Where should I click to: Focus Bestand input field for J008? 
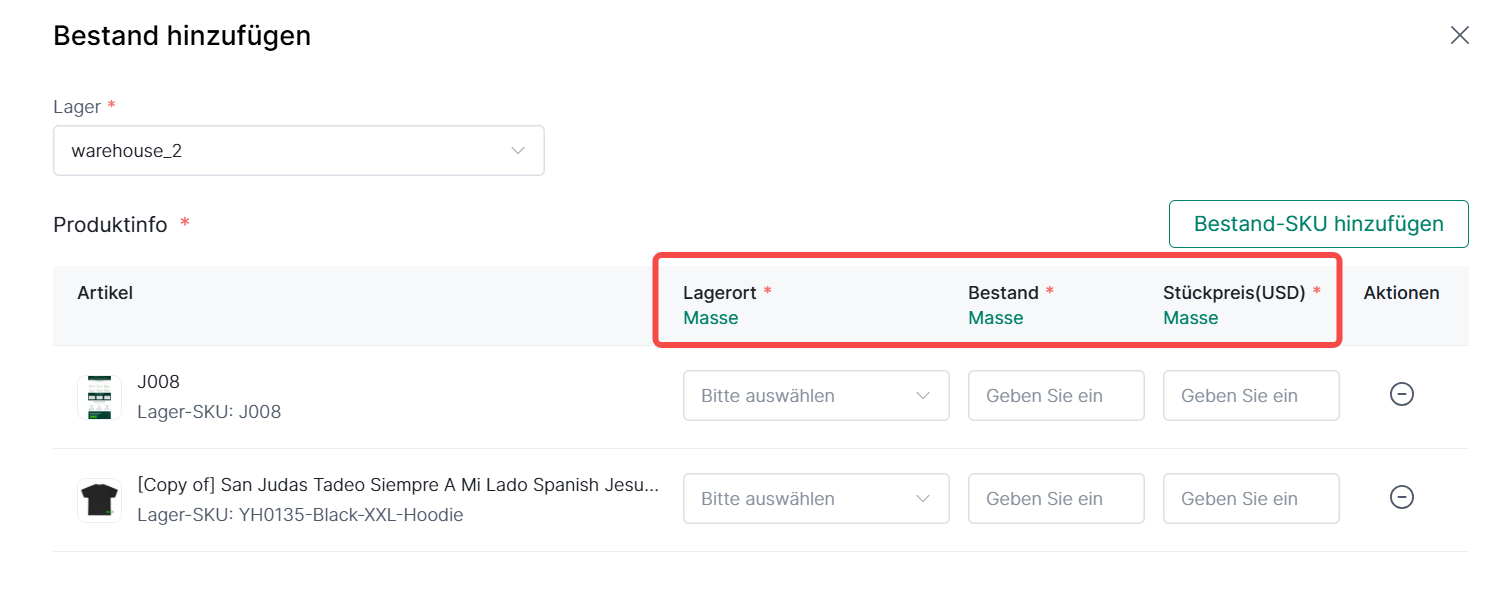[x=1055, y=396]
